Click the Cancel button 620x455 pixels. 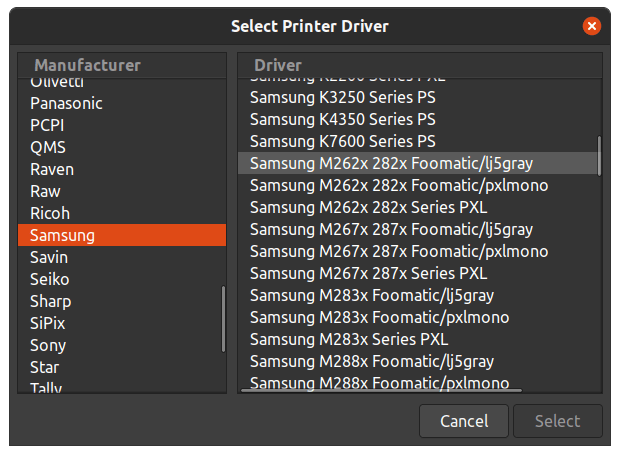click(x=464, y=421)
